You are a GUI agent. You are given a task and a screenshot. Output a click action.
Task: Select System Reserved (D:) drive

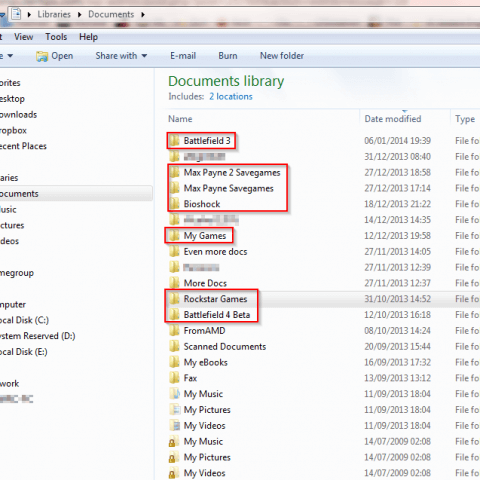[37, 336]
